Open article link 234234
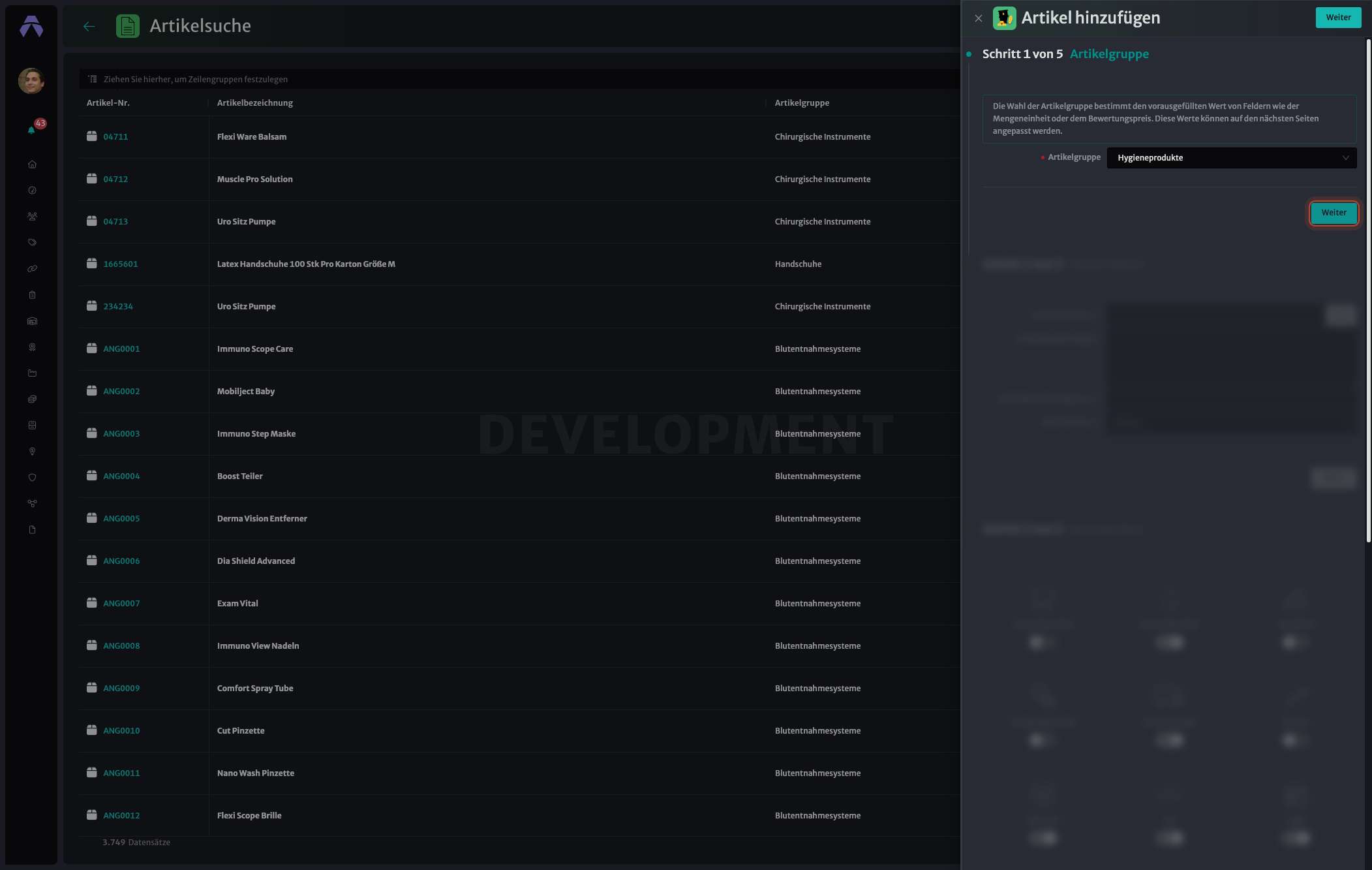1372x870 pixels. coord(118,306)
